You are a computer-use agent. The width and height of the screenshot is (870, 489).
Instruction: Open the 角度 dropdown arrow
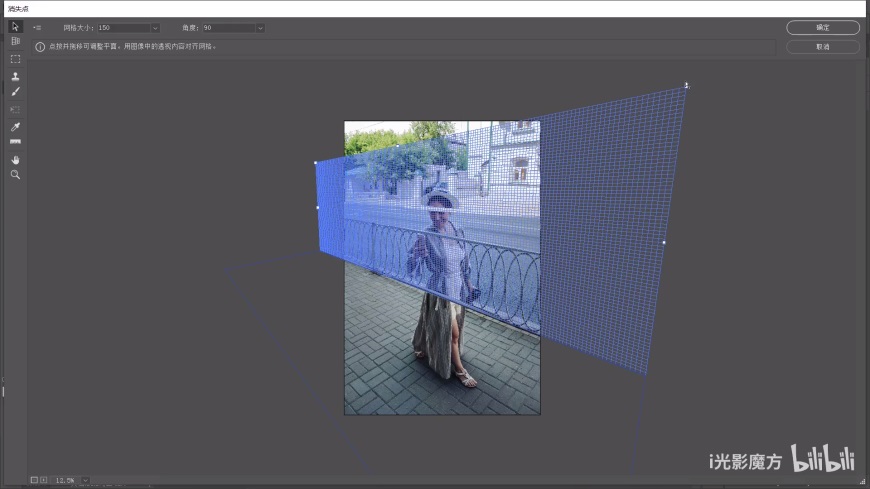260,28
